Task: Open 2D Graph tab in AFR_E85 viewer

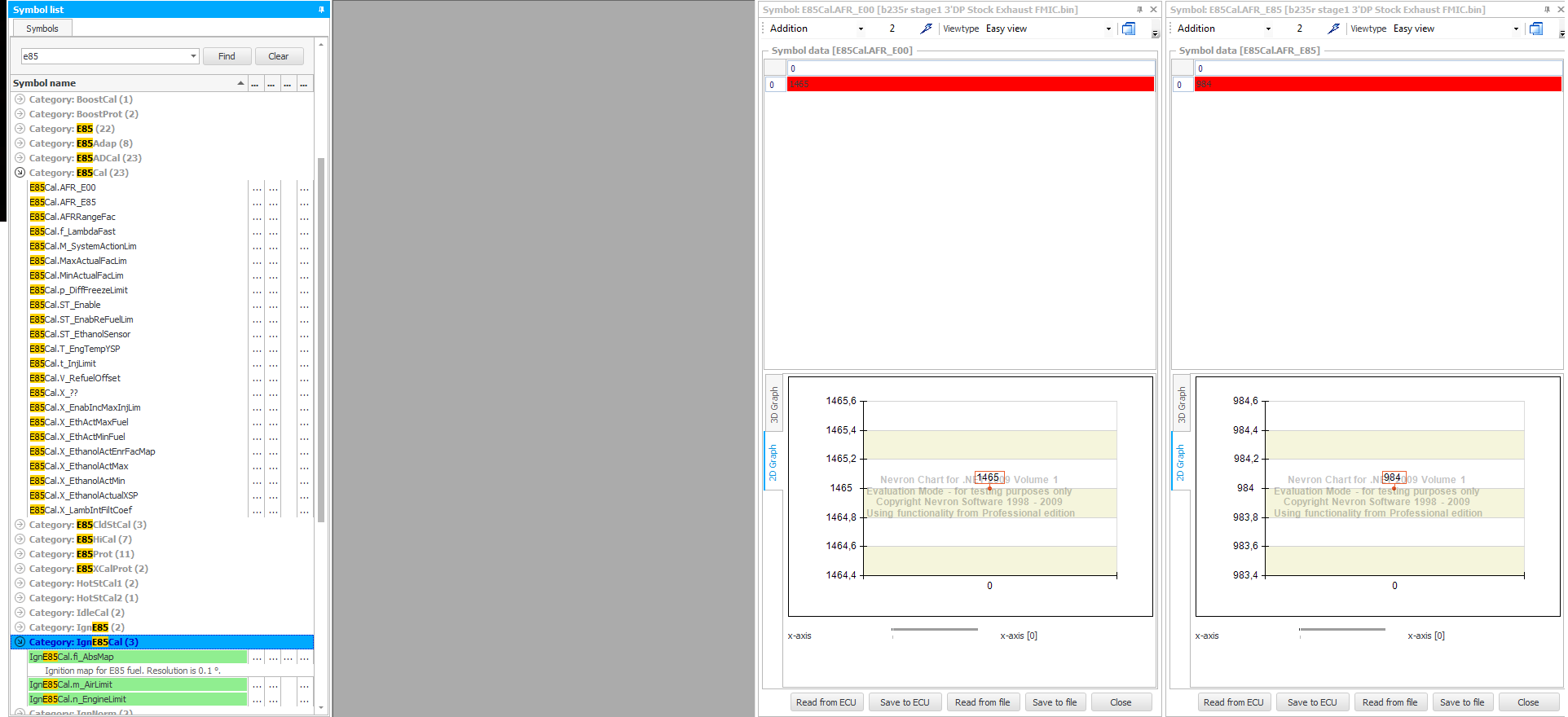Action: (1181, 462)
